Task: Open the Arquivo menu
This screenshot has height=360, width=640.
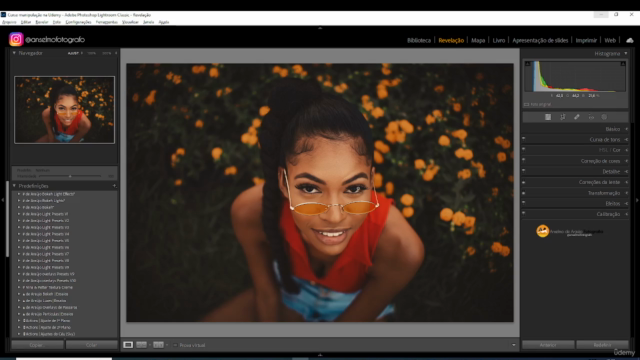Action: [9, 22]
